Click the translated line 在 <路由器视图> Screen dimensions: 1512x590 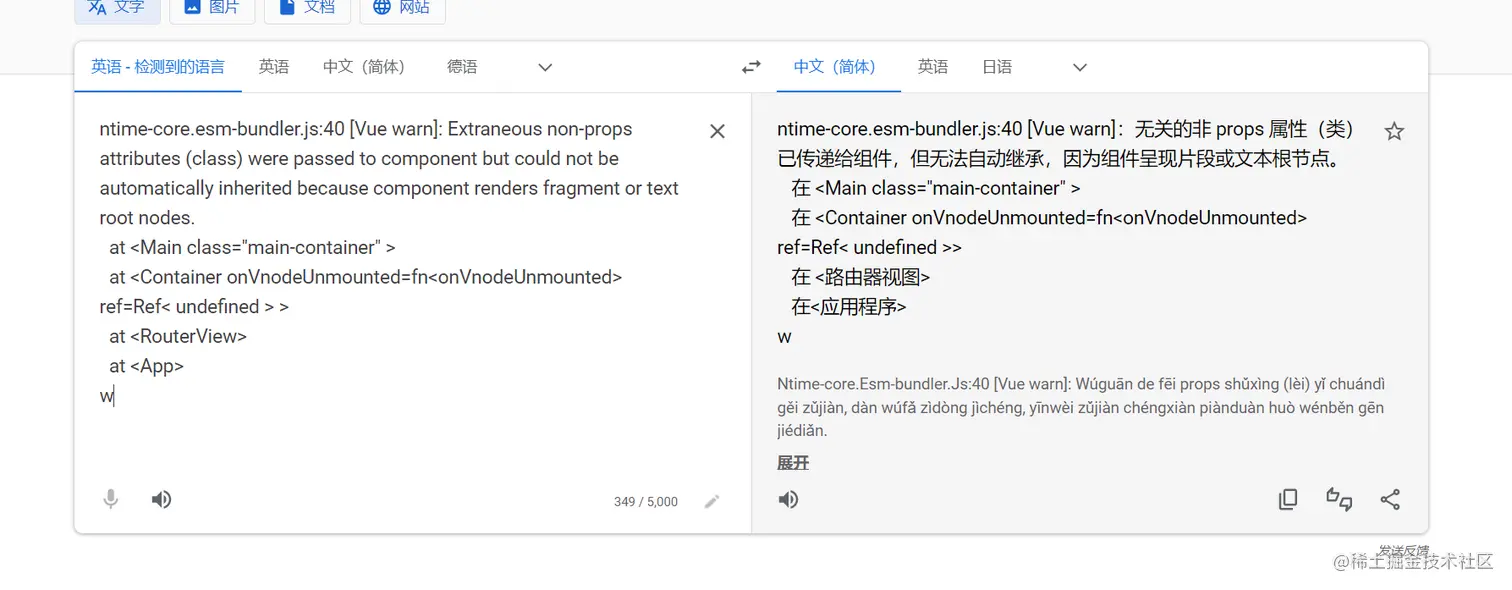pos(861,277)
